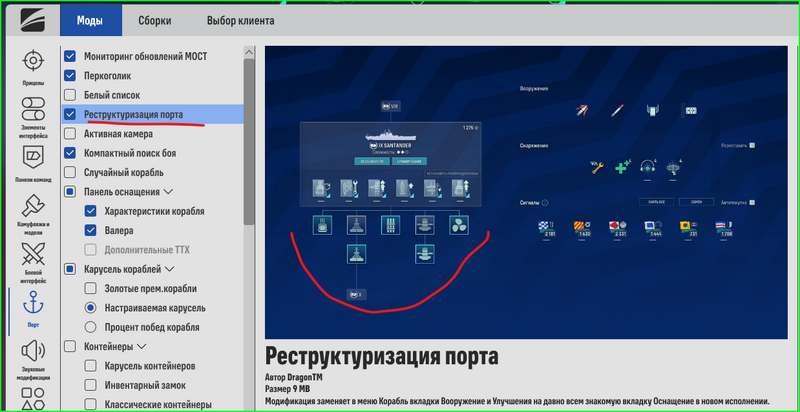Image resolution: width=800 pixels, height=412 pixels.
Task: Select the Порт anchor category
Action: pos(33,309)
